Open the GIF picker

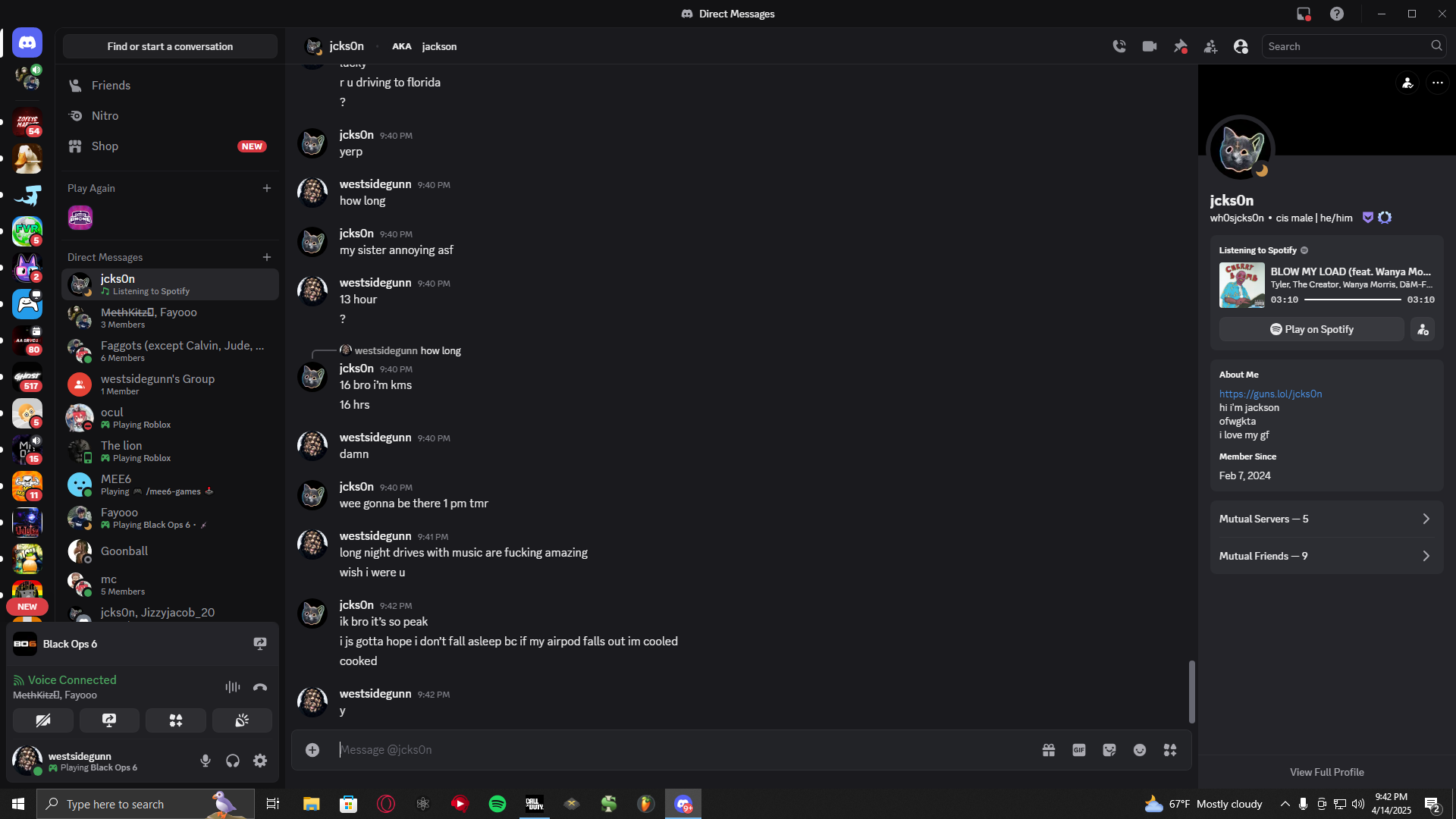click(1079, 750)
